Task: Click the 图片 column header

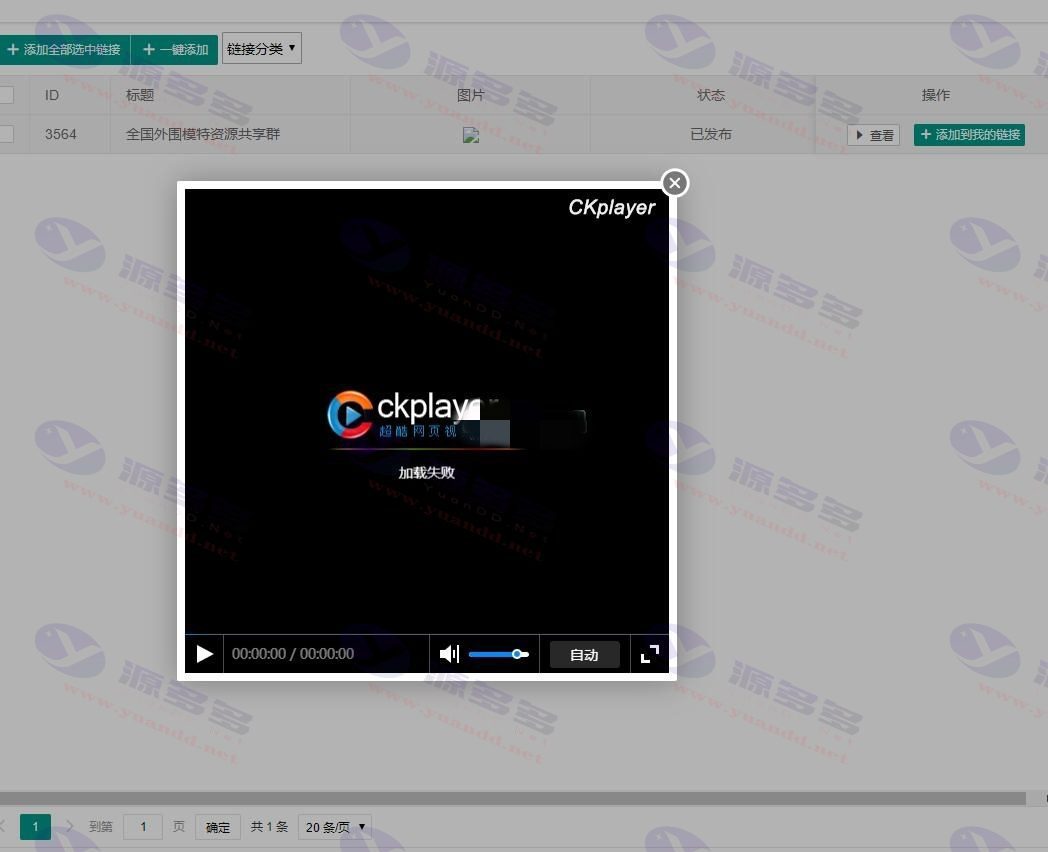Action: [x=470, y=95]
